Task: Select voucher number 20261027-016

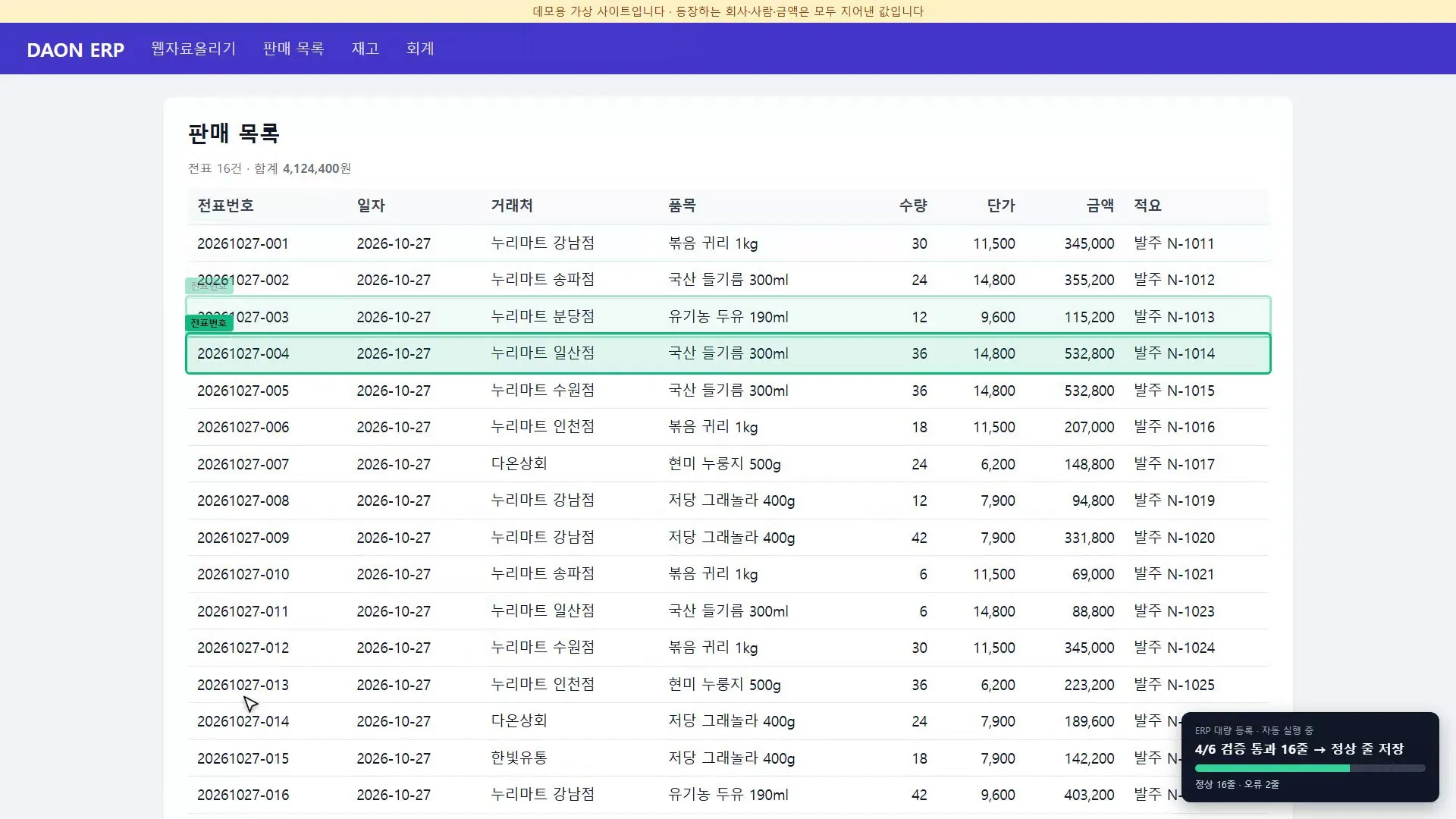Action: pyautogui.click(x=243, y=795)
